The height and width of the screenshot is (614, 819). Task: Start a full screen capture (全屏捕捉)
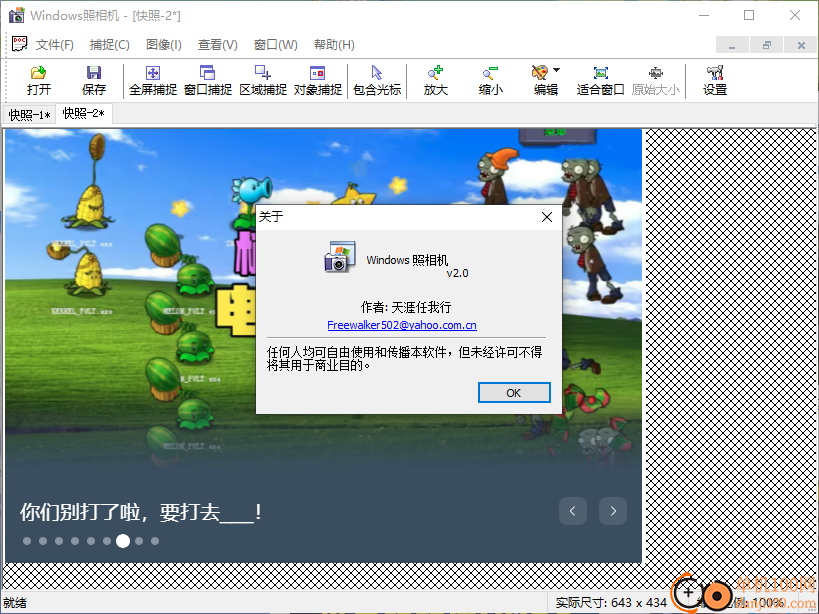coord(153,80)
